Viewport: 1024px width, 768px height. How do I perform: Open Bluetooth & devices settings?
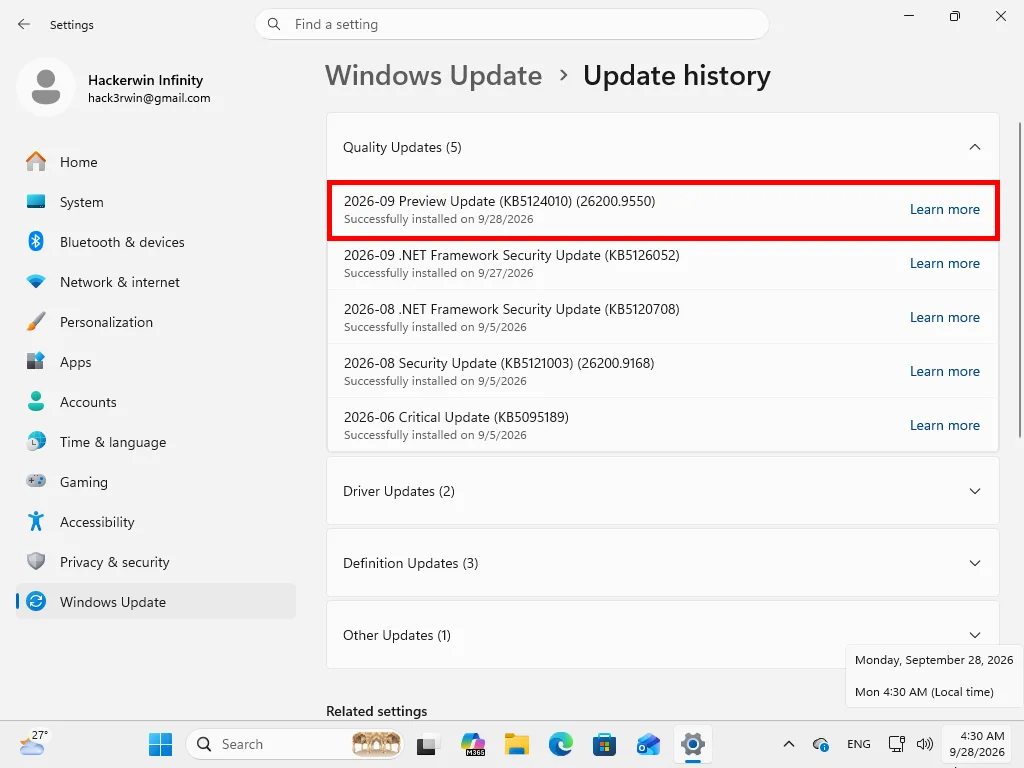156,242
